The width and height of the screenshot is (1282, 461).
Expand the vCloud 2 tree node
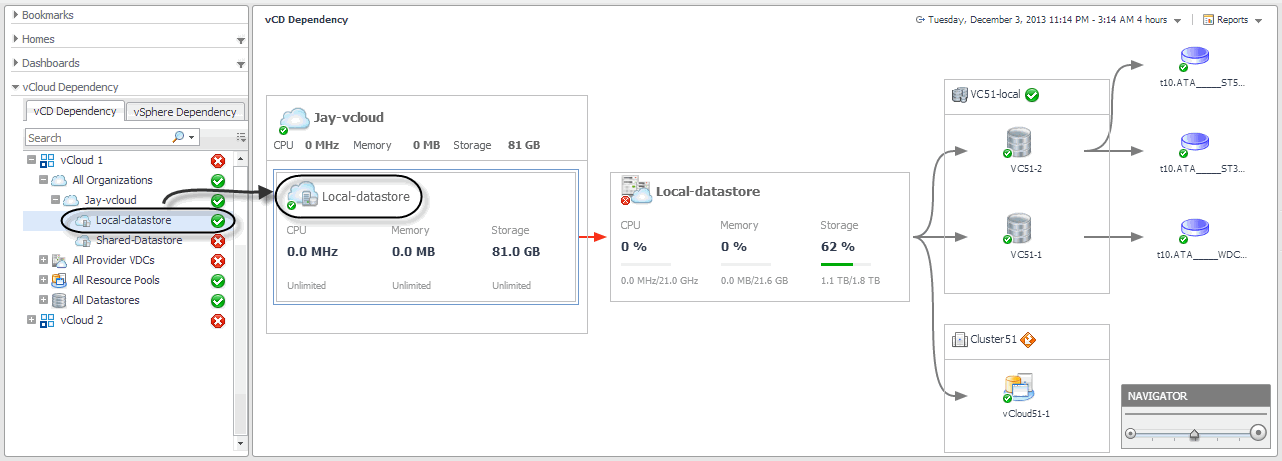pos(32,320)
